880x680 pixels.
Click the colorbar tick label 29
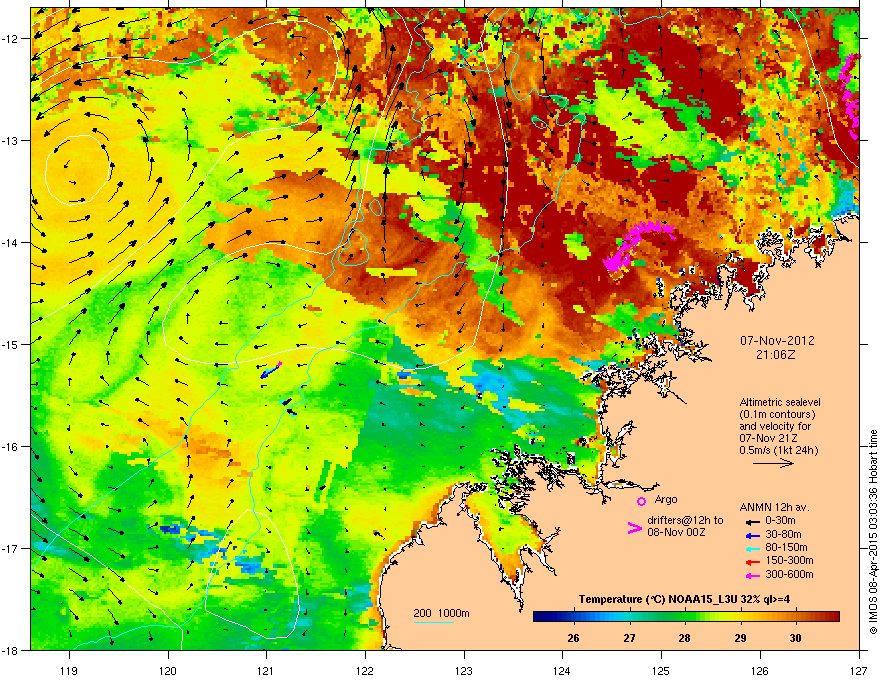(740, 638)
